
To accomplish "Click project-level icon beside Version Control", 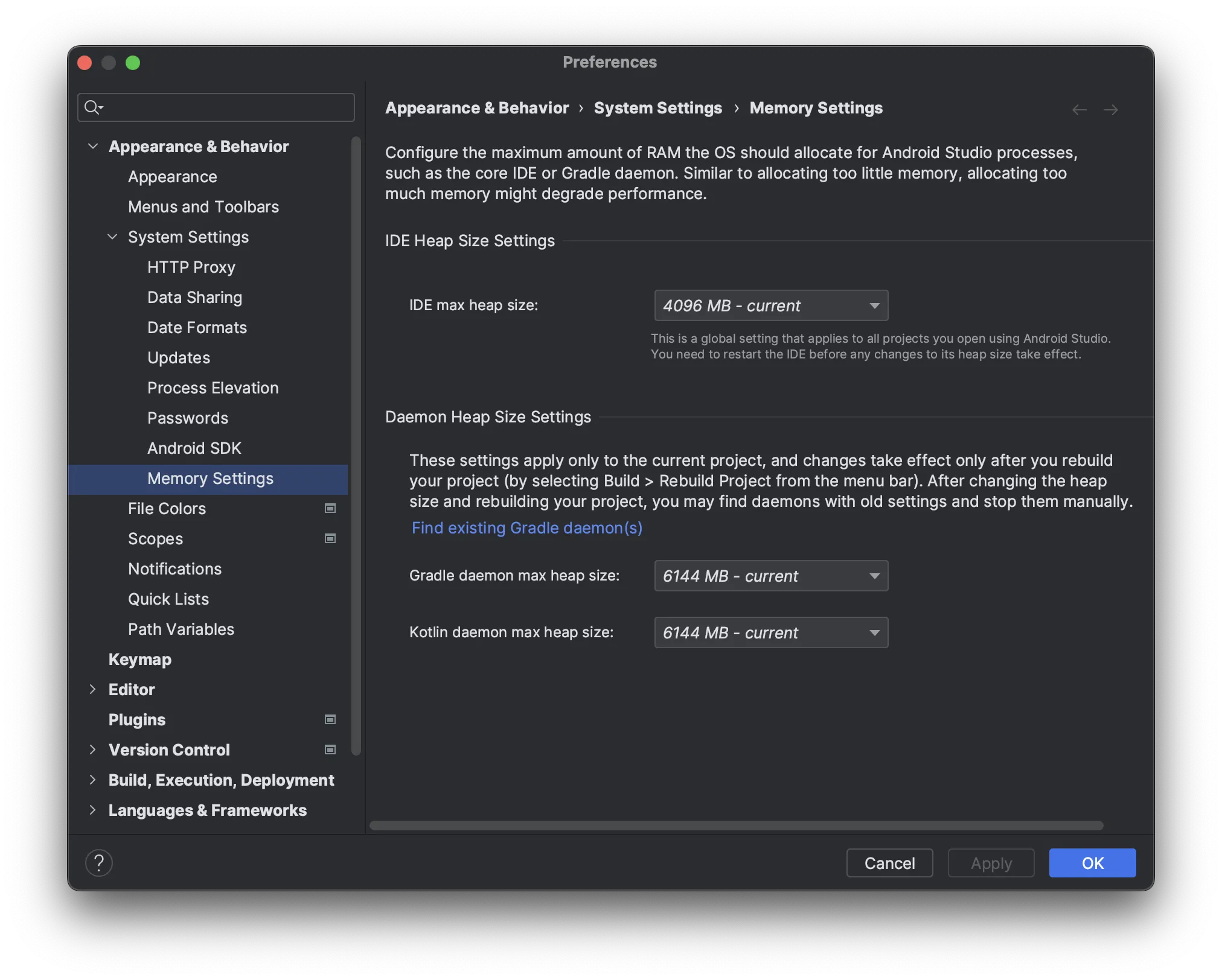I will [330, 749].
